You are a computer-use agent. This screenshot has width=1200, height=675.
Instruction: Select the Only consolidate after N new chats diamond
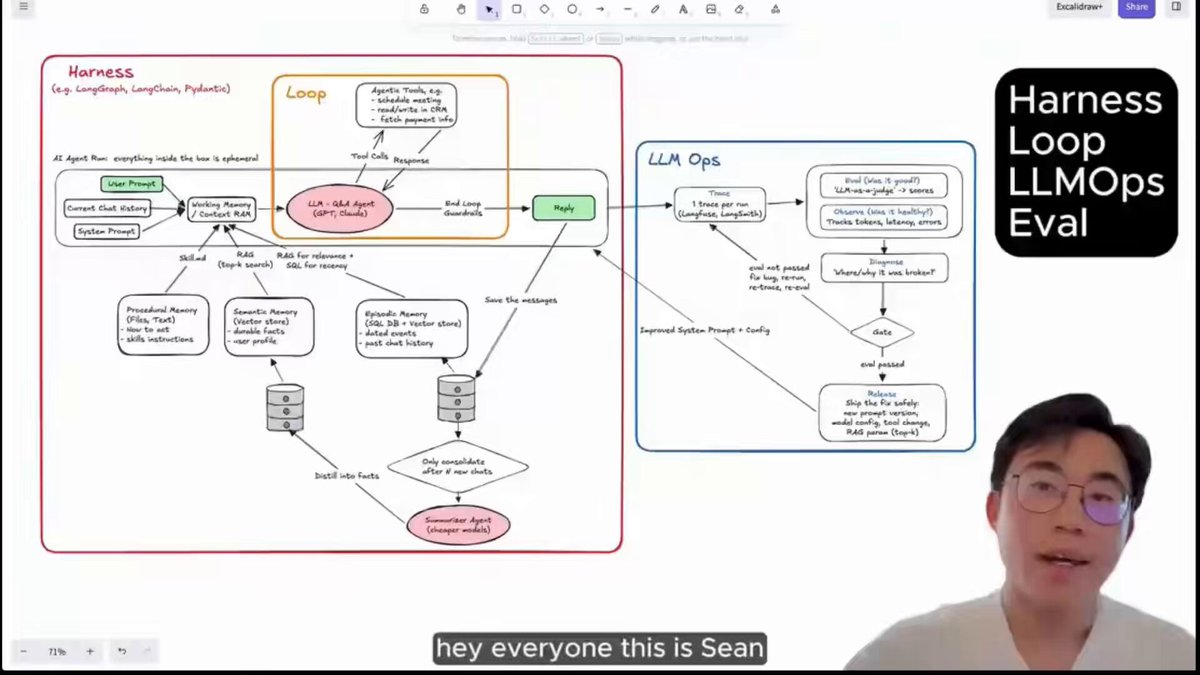click(458, 466)
